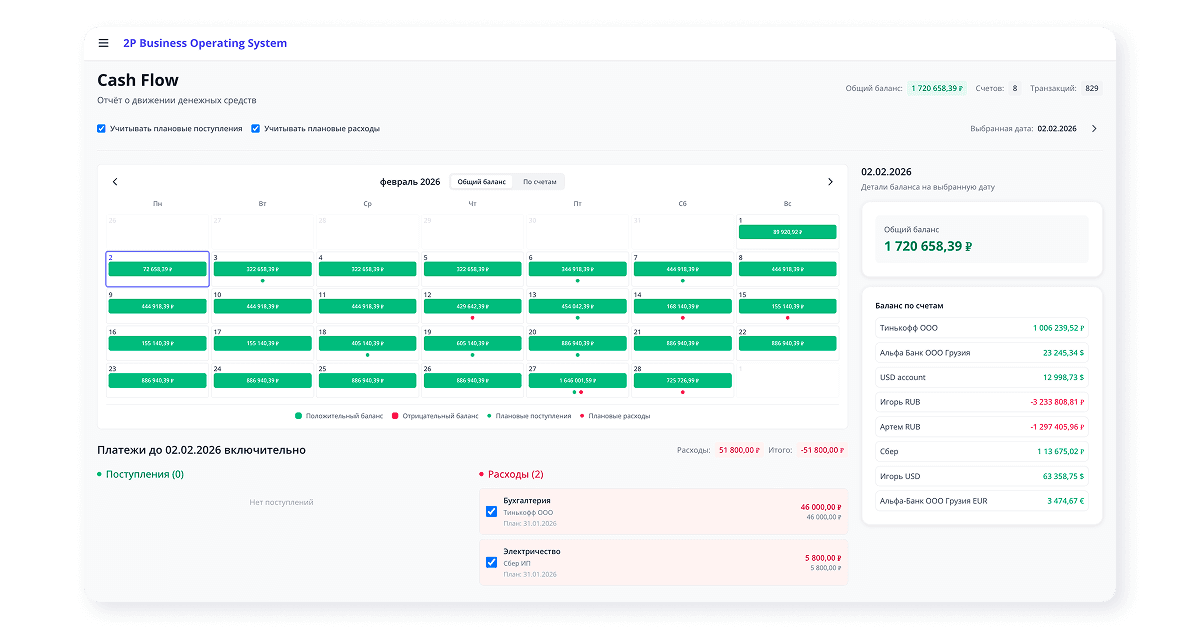Disable Учитывать плановые расходы
Viewport: 1200px width, 630px height.
[255, 128]
